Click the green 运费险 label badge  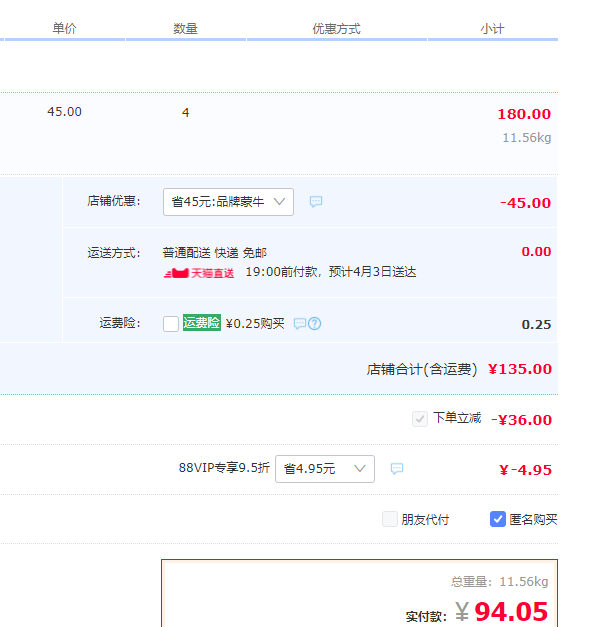coord(201,323)
